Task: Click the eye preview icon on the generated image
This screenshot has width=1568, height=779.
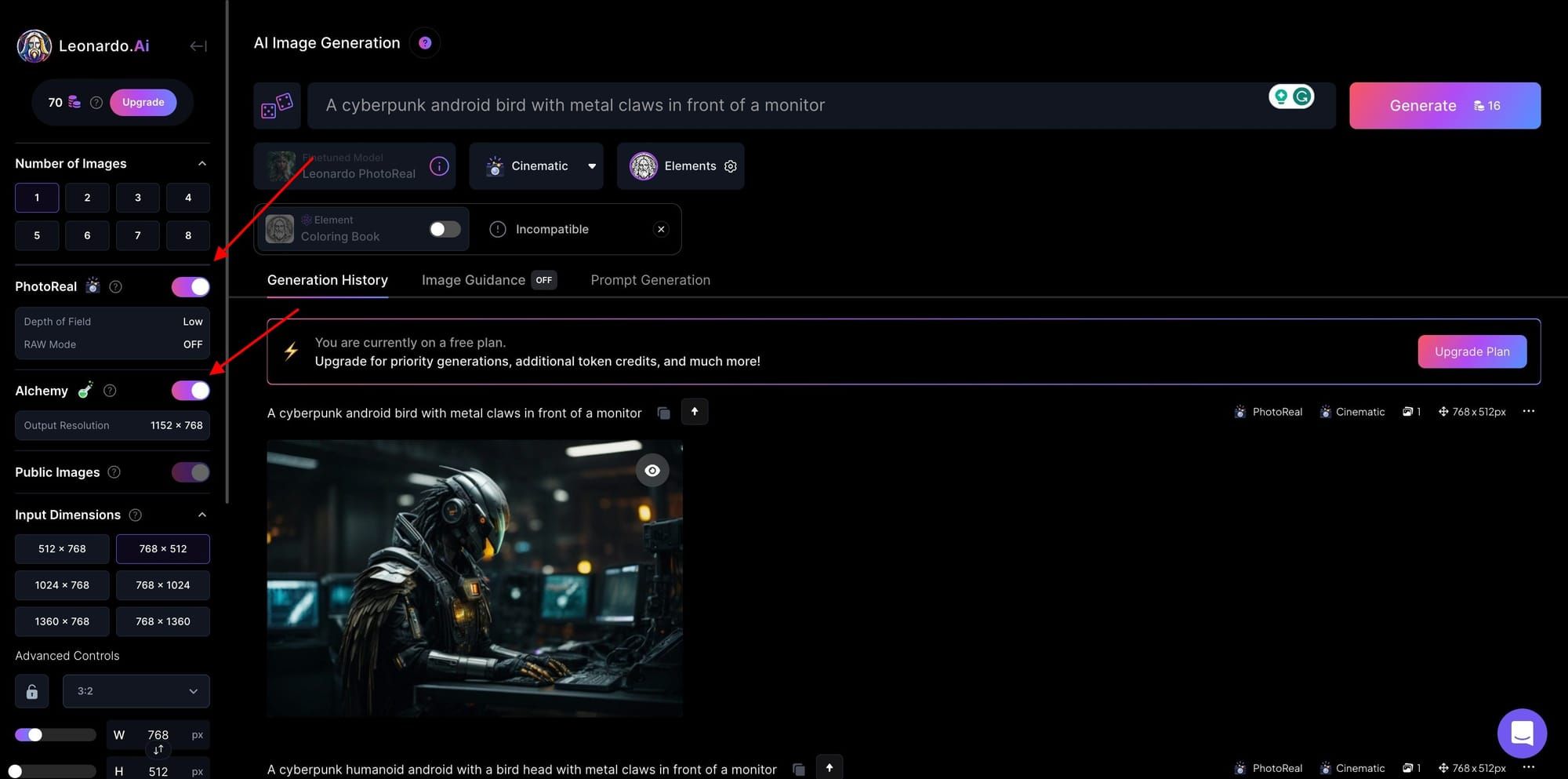Action: (x=652, y=470)
